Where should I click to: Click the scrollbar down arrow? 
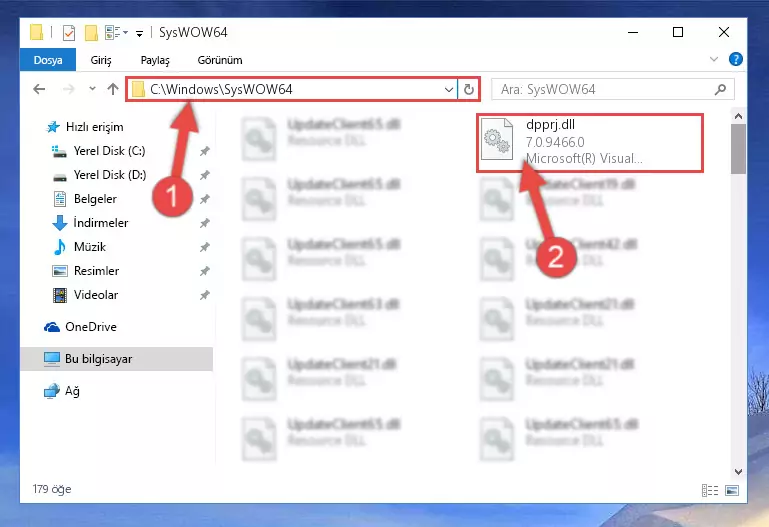(738, 472)
